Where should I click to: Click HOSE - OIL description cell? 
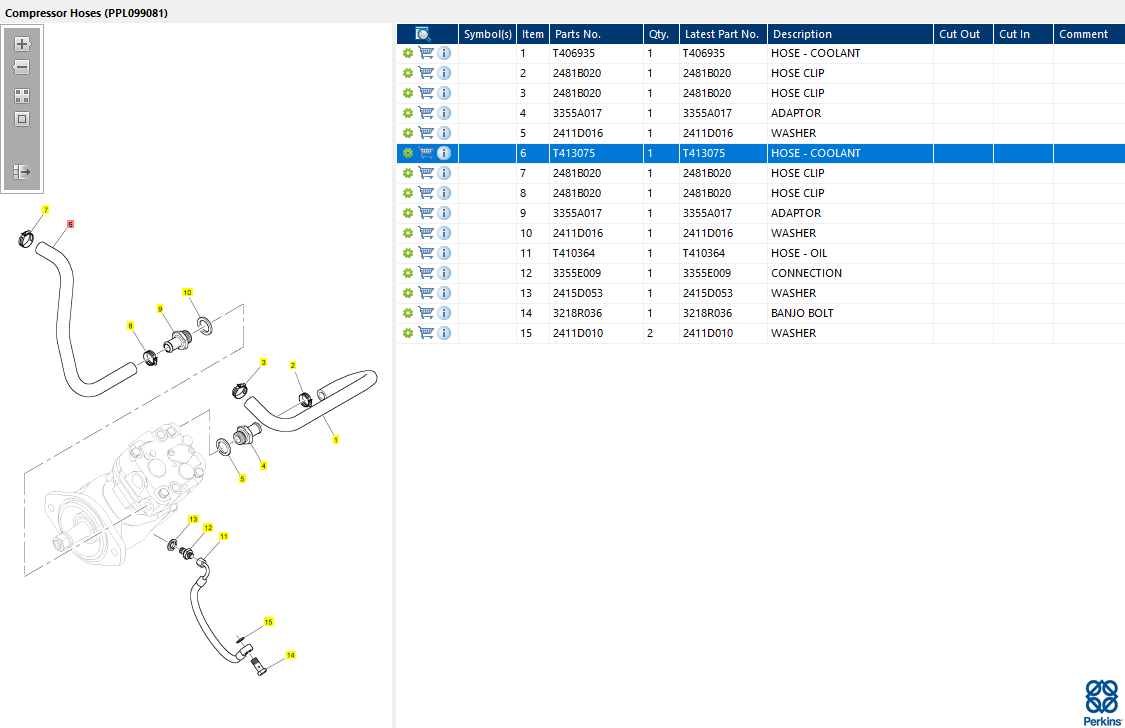pyautogui.click(x=850, y=253)
